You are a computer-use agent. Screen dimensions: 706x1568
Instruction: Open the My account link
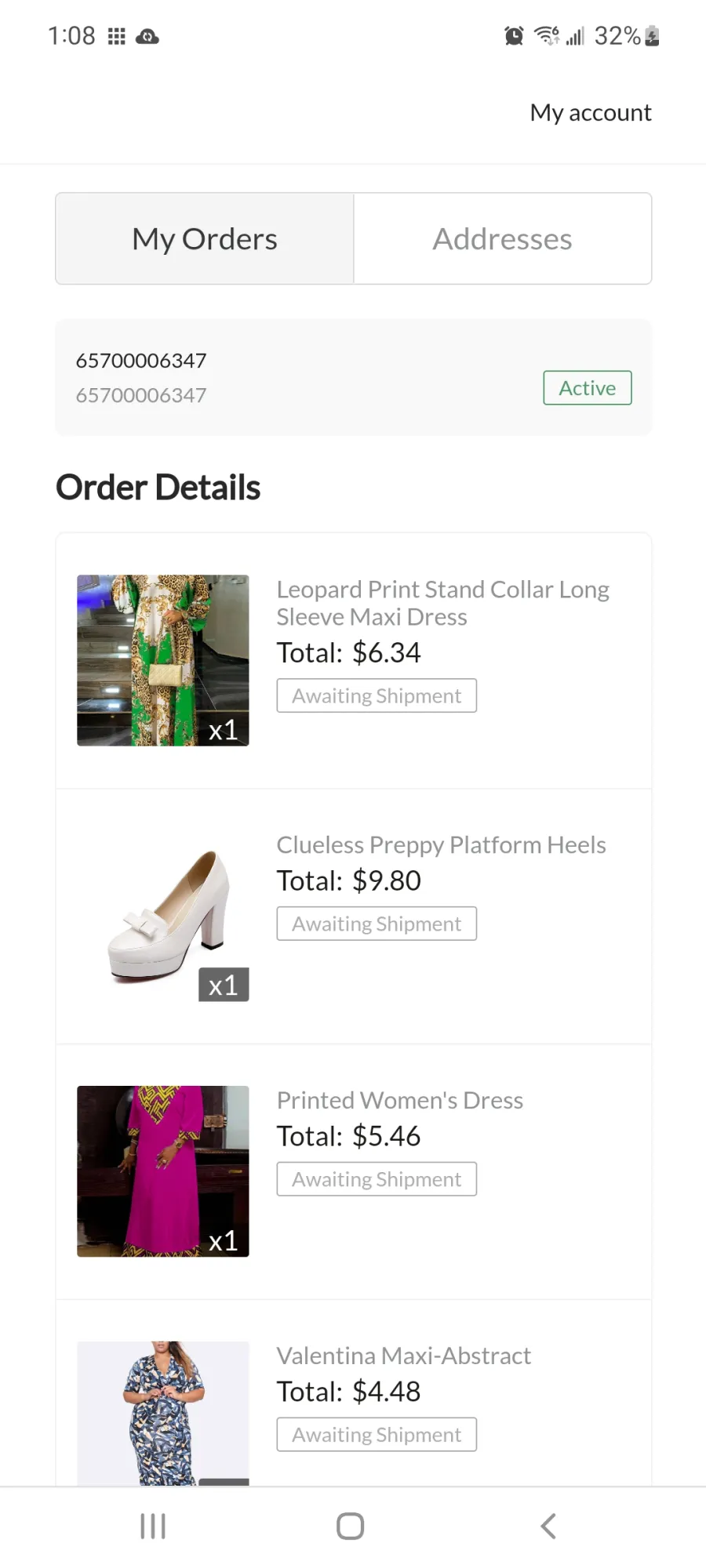(x=591, y=112)
